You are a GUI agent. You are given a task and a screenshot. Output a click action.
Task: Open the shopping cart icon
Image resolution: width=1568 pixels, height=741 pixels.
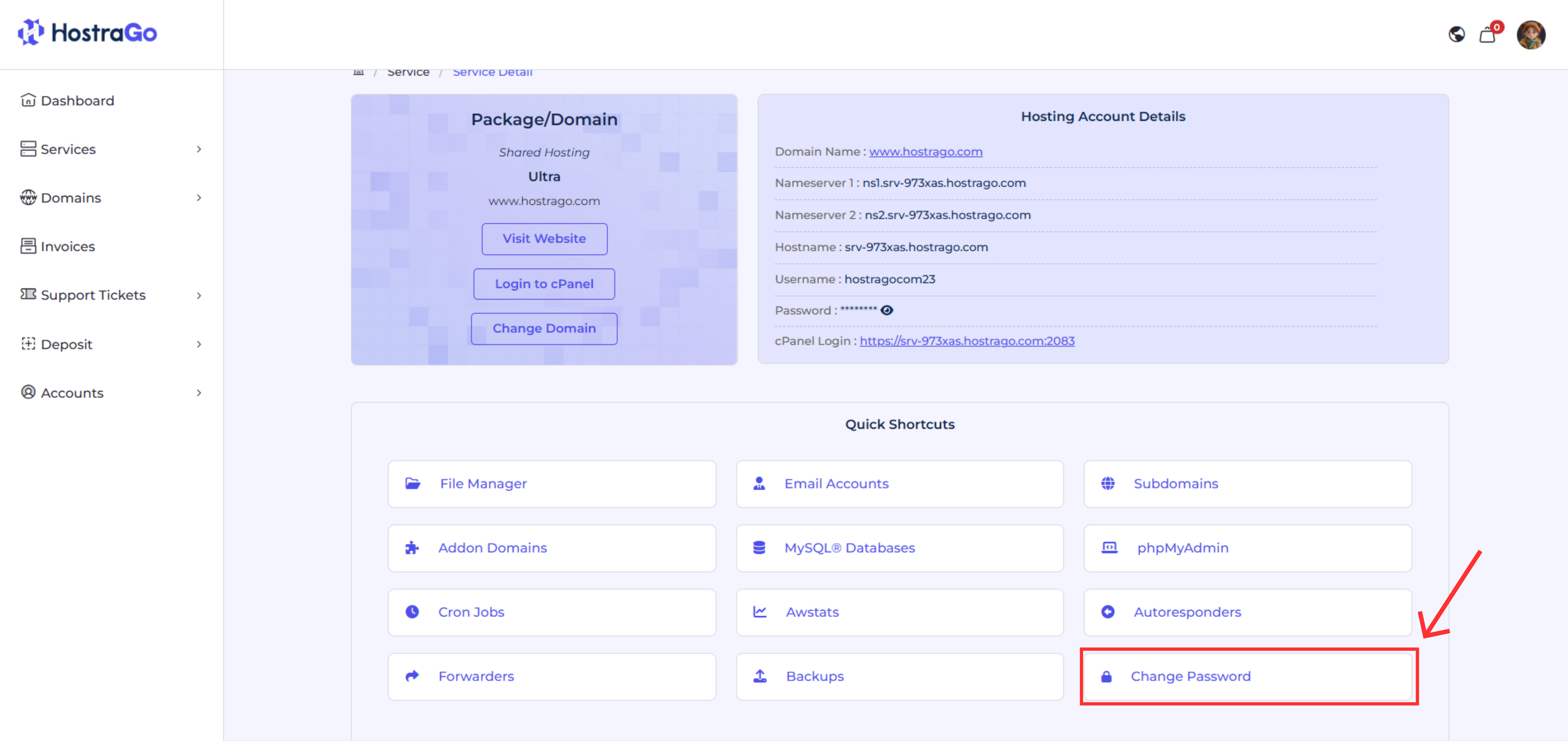[1487, 35]
